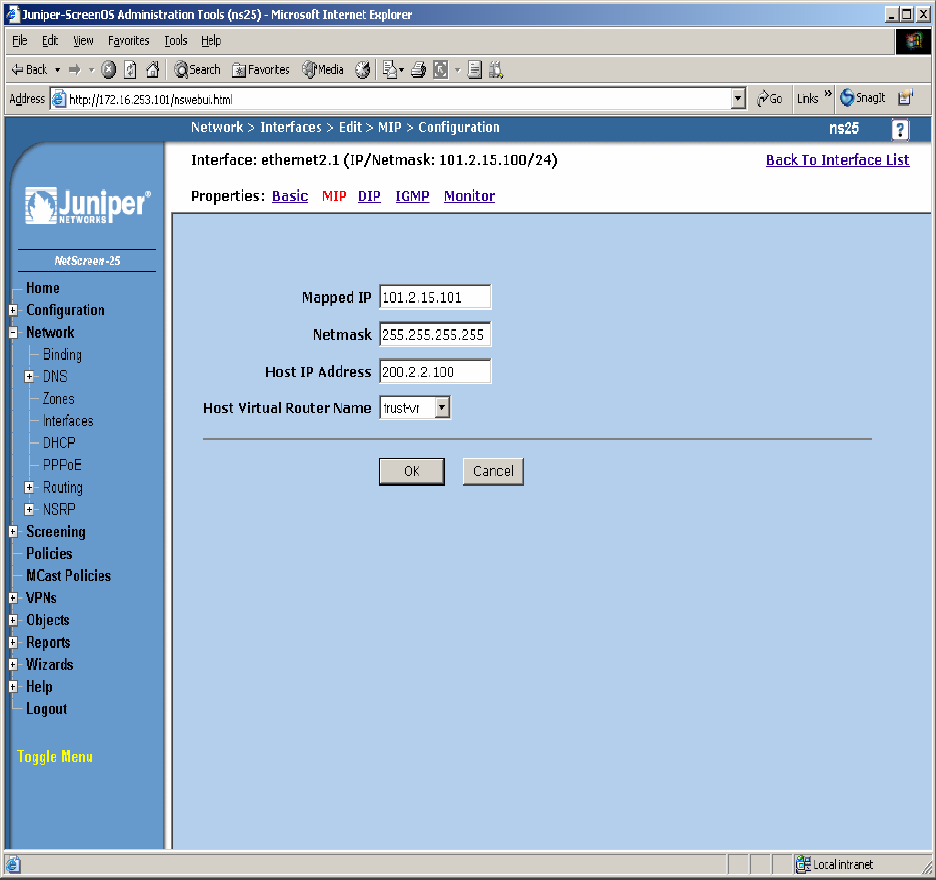
Task: Open Home in the sidebar
Action: click(x=42, y=288)
